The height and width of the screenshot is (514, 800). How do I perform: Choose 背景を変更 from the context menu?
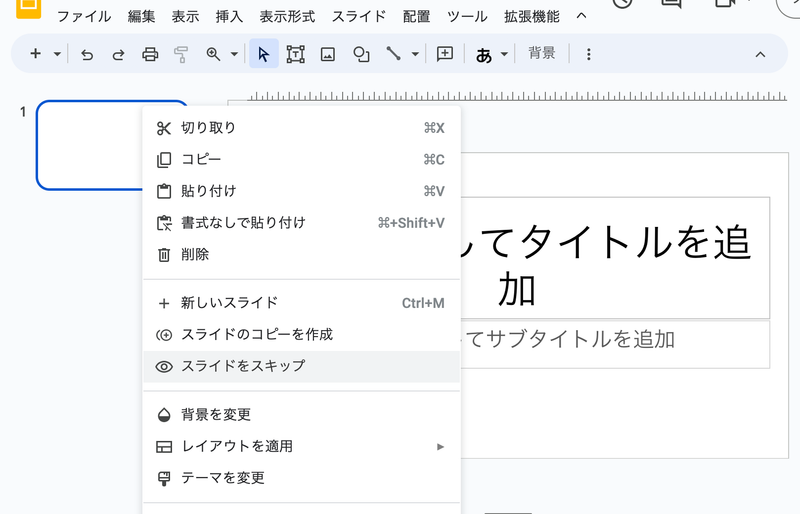point(302,414)
